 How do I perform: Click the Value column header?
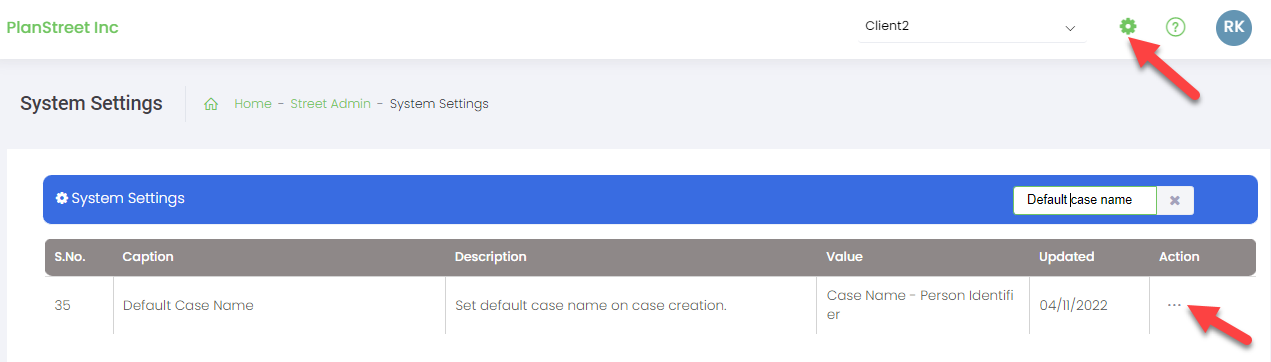coord(844,257)
